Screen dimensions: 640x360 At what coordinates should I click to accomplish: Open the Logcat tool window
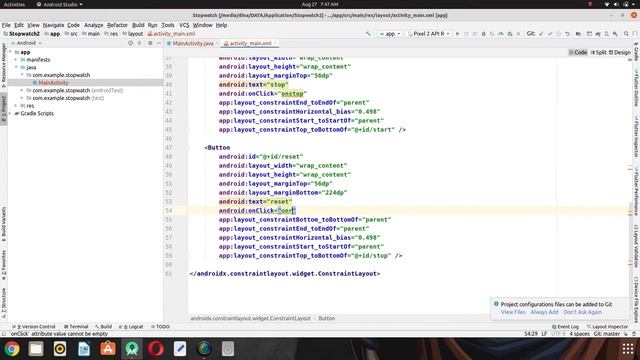coord(131,327)
